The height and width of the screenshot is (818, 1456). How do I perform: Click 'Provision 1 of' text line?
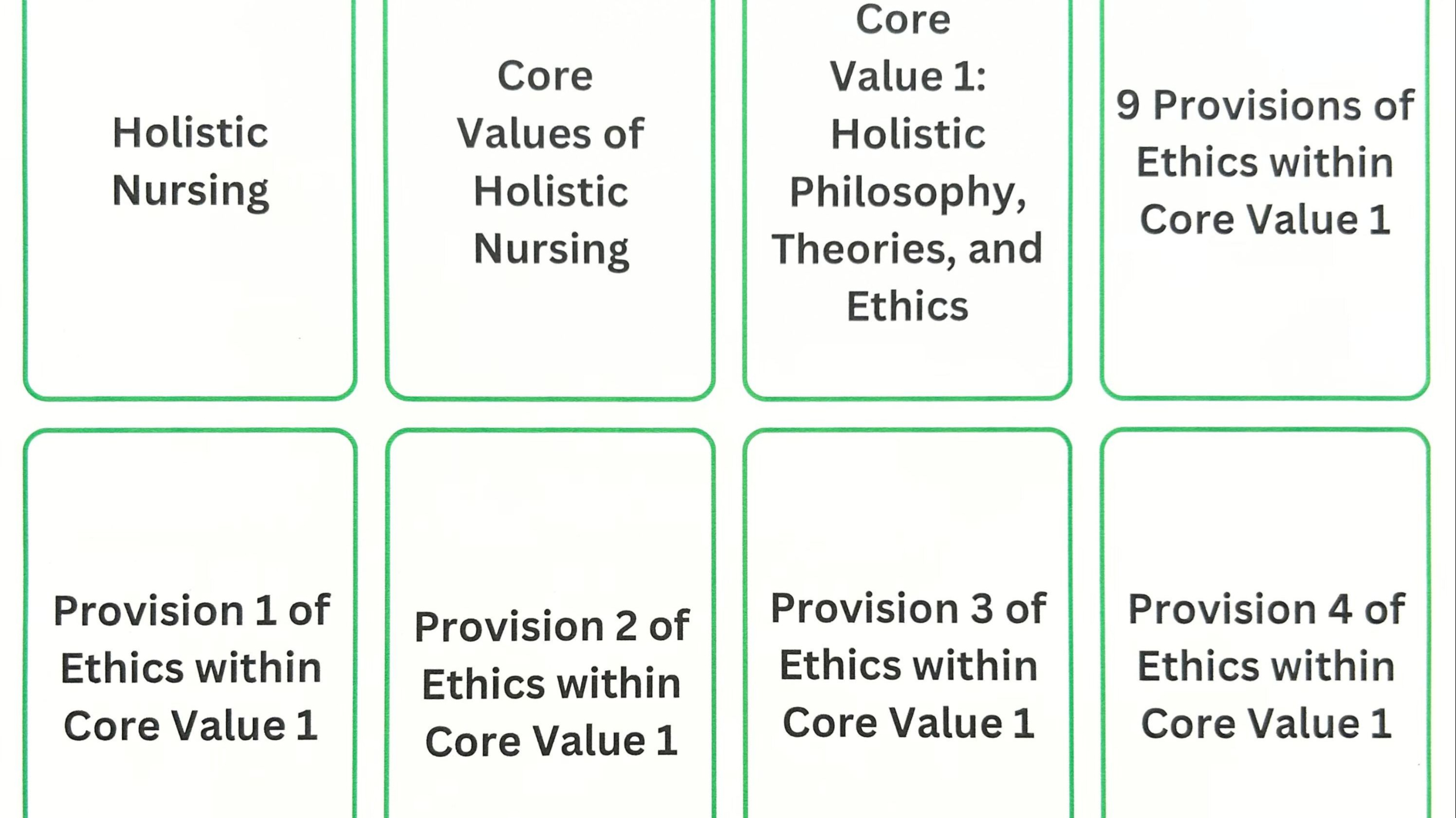pyautogui.click(x=192, y=611)
